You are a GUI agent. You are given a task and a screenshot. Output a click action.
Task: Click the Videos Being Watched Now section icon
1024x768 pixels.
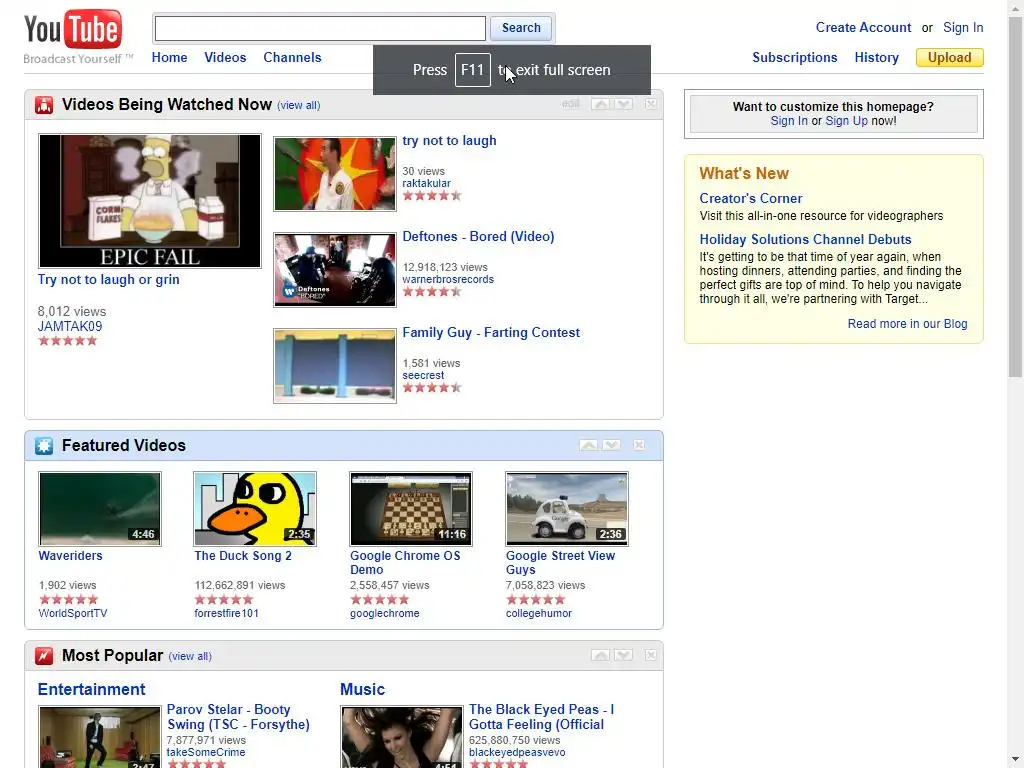coord(44,104)
